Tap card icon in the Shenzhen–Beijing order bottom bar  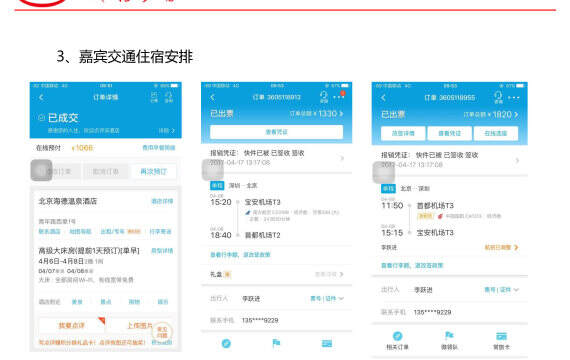[327, 343]
